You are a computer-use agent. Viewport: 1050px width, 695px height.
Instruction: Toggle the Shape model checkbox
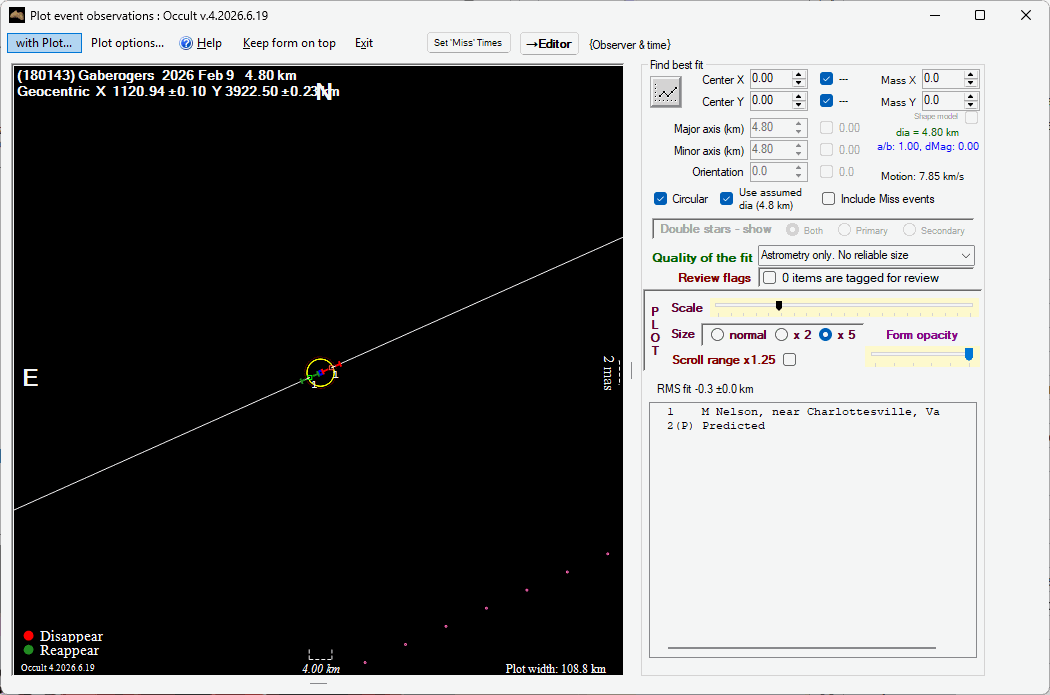click(972, 117)
